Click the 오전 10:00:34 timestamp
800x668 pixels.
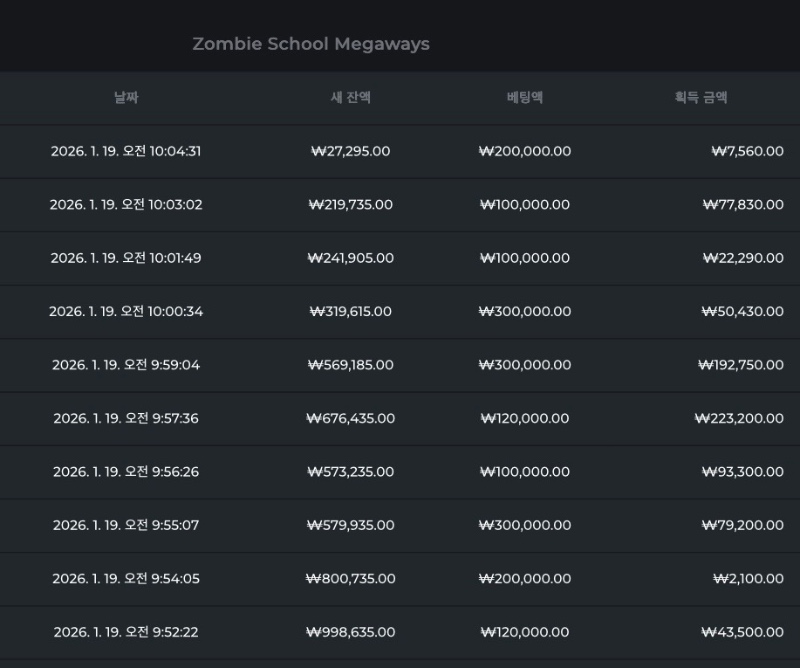point(126,312)
